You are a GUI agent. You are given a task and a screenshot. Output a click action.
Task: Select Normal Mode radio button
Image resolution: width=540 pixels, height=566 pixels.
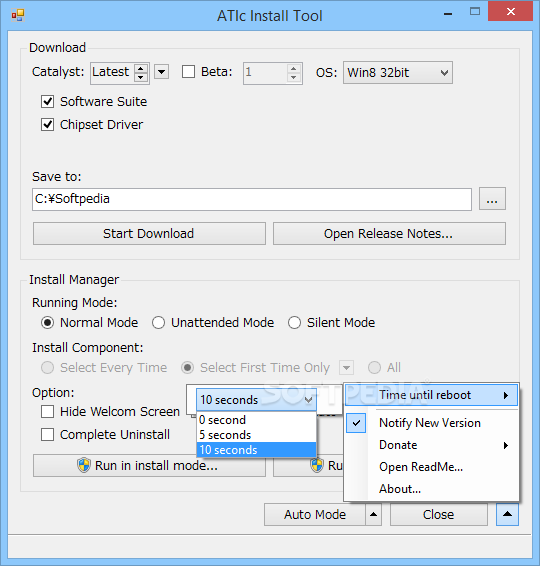tap(47, 323)
